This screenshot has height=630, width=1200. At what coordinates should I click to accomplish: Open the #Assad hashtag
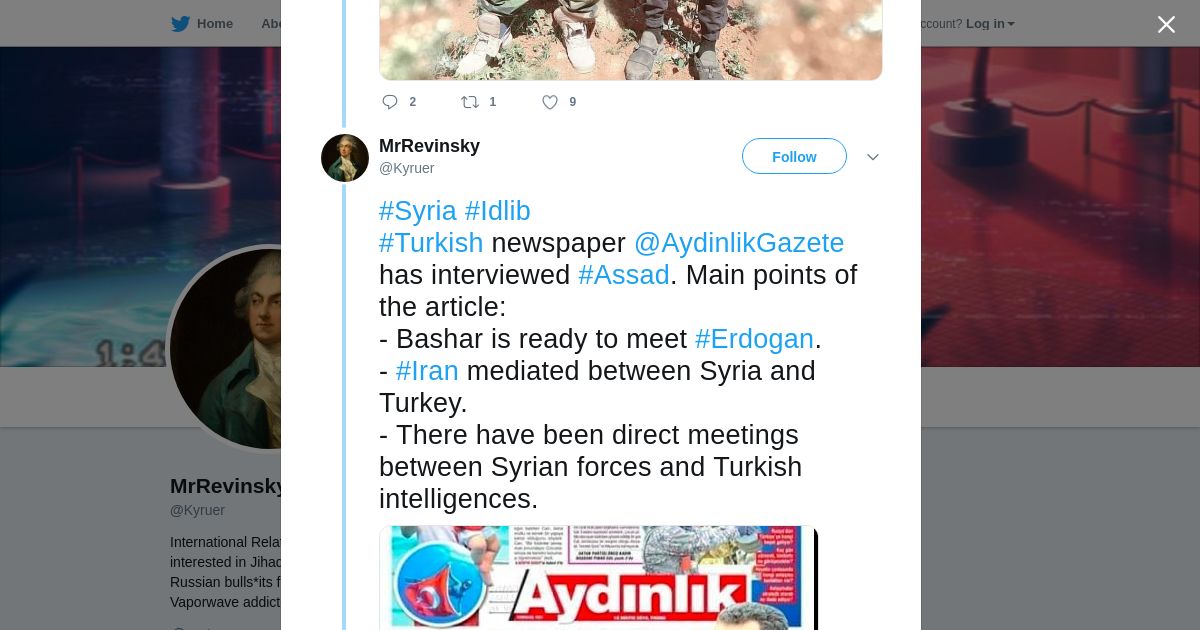[x=624, y=275]
